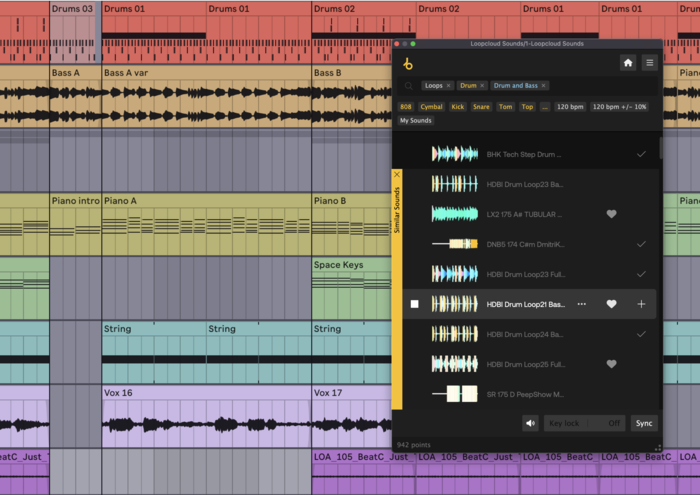Click the search magnifier icon
The image size is (700, 495).
(x=409, y=86)
